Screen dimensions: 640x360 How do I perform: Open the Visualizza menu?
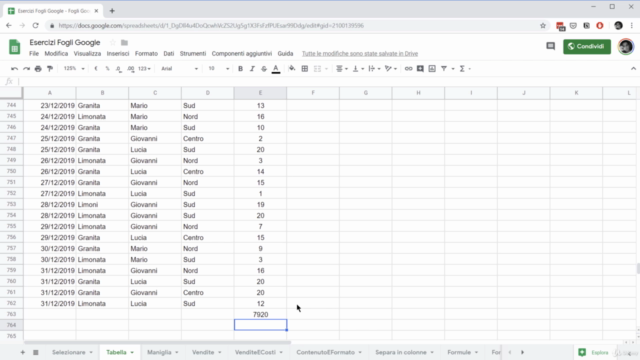pyautogui.click(x=87, y=53)
